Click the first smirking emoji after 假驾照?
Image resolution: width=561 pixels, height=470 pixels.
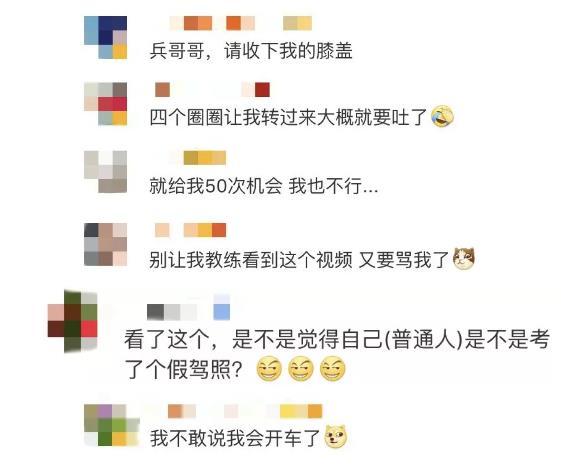[x=269, y=369]
